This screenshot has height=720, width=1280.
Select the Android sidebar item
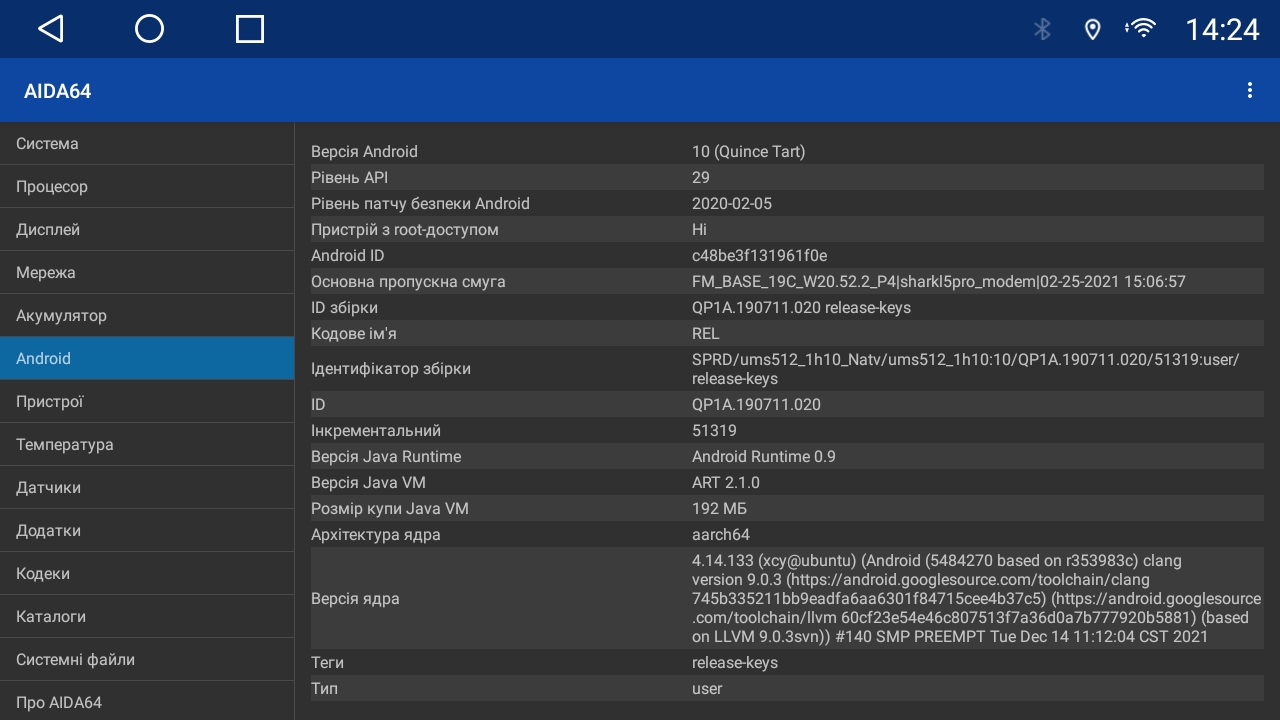[x=147, y=359]
